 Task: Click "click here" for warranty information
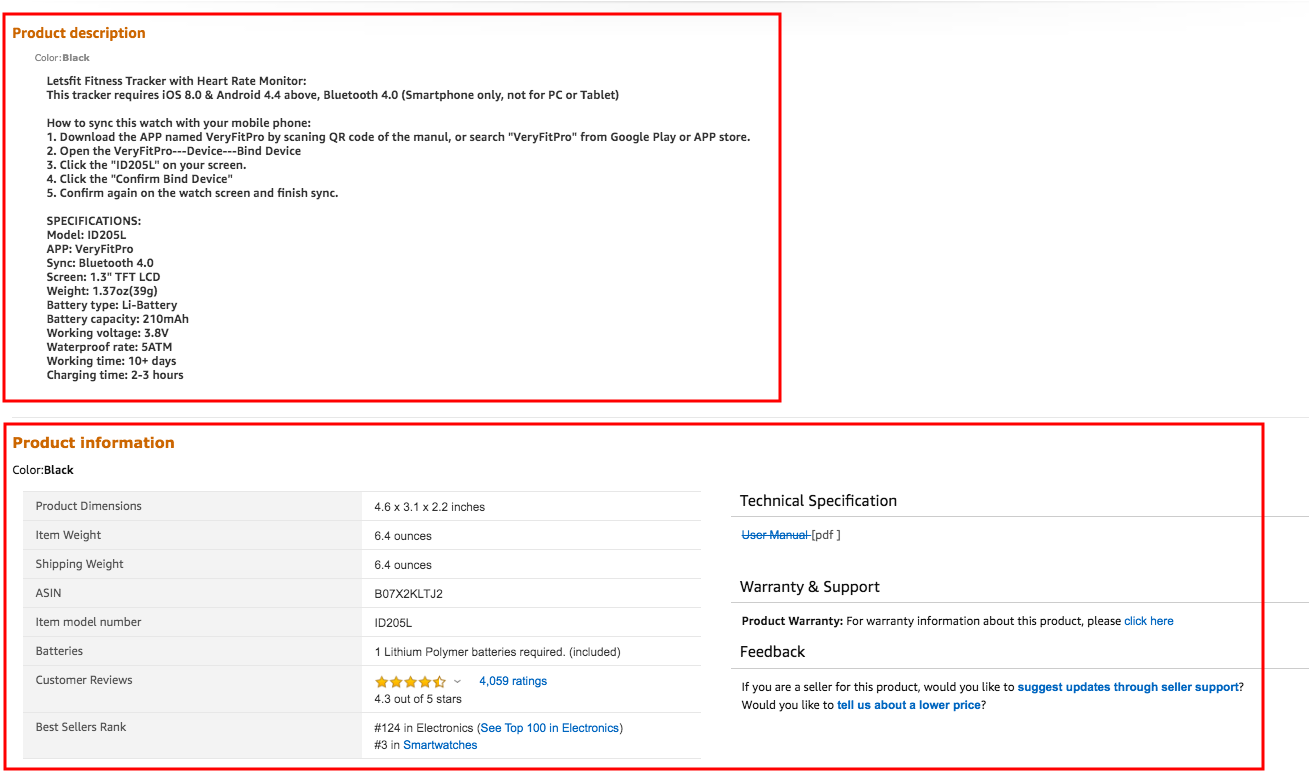1148,620
